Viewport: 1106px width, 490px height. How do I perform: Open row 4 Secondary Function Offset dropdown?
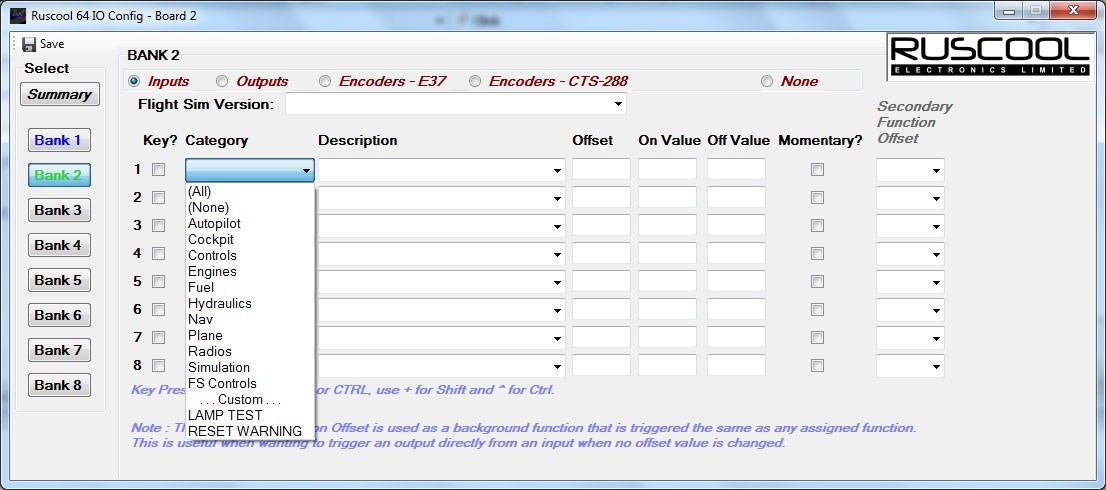pos(936,255)
